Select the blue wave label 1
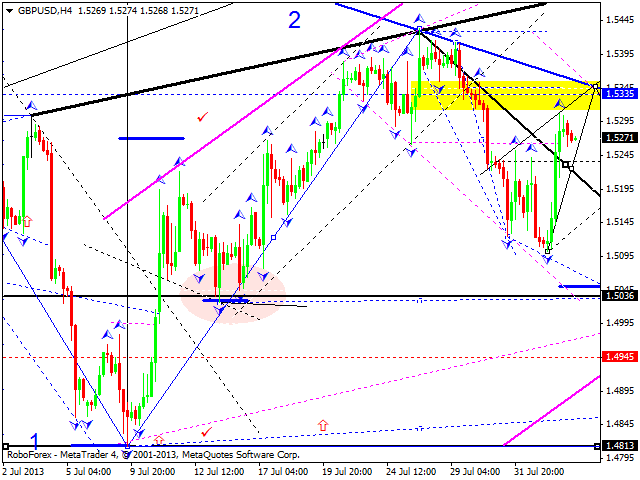The image size is (640, 480). [x=35, y=441]
